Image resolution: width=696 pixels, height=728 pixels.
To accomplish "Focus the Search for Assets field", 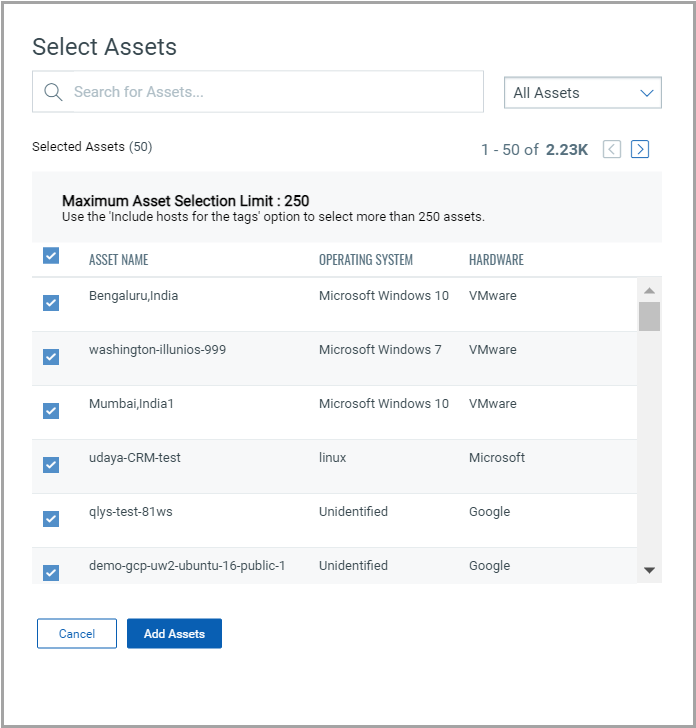I will click(258, 91).
